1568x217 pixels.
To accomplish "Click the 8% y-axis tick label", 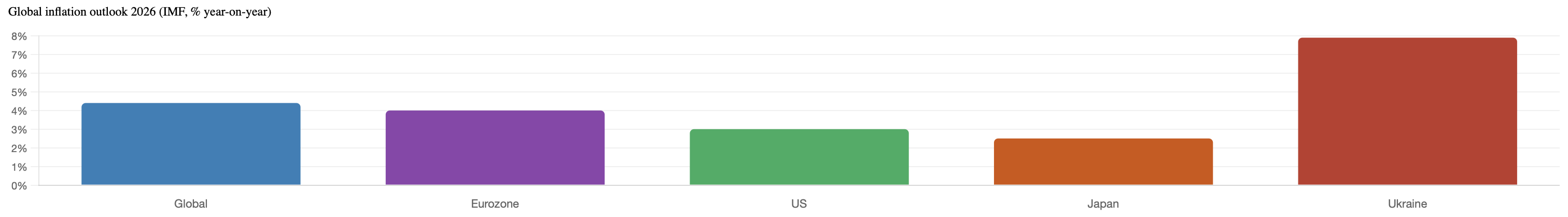I will (x=19, y=36).
